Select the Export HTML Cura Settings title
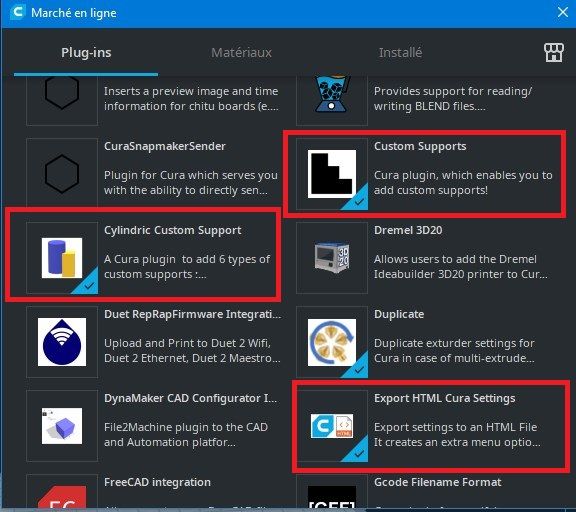This screenshot has width=576, height=512. click(x=444, y=399)
